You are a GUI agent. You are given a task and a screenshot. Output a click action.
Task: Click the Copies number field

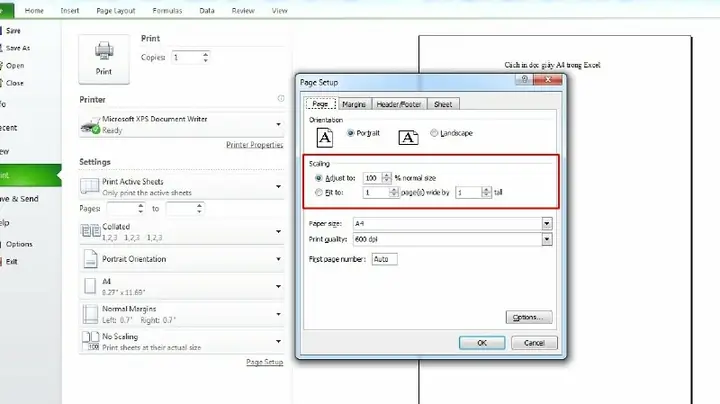[186, 57]
